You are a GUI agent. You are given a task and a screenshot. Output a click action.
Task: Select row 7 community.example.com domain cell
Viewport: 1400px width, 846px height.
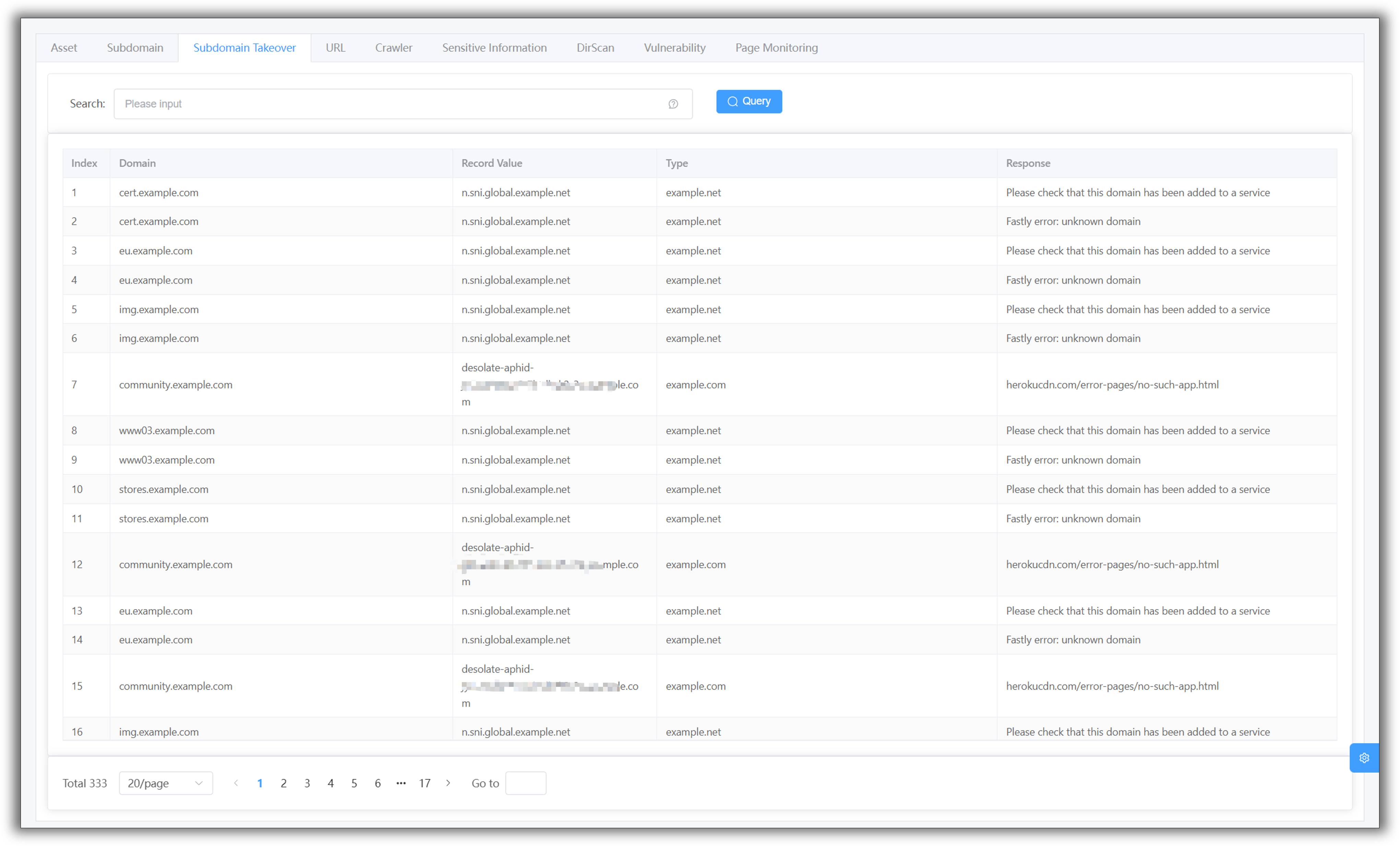pos(176,384)
